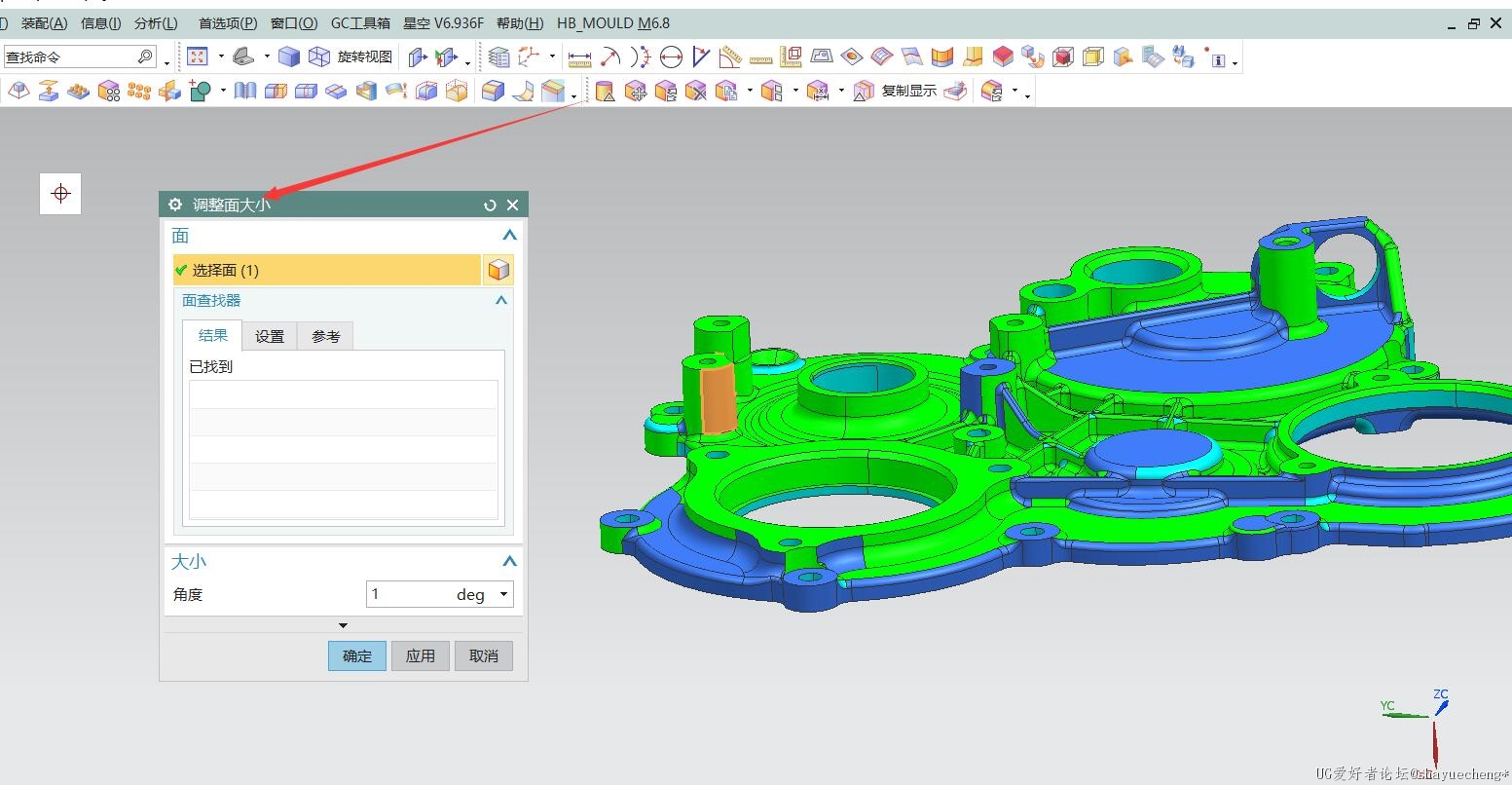Open the 帮助(H) menu
The height and width of the screenshot is (785, 1512).
tap(520, 23)
